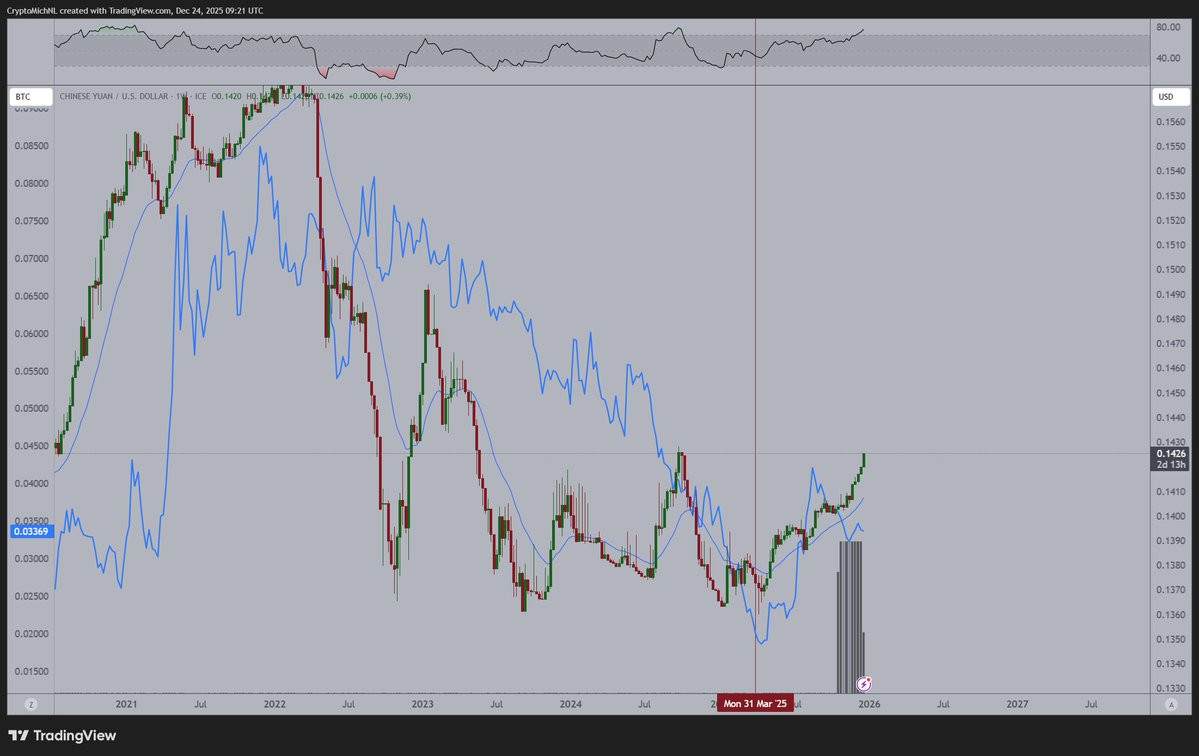1199x756 pixels.
Task: Click the 0.1330 value on right price axis
Action: point(1171,688)
